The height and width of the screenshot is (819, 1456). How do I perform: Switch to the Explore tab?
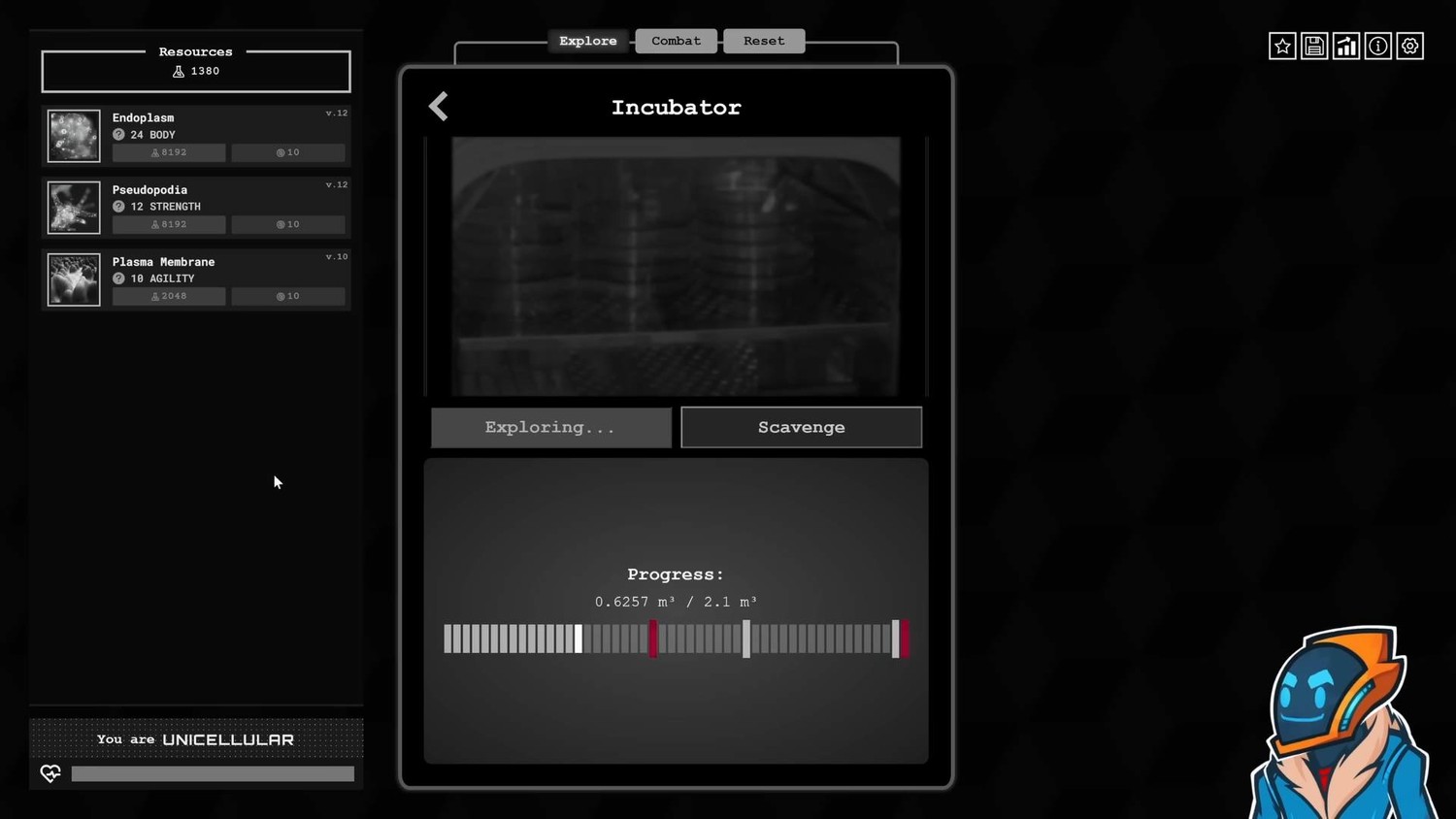(x=587, y=41)
